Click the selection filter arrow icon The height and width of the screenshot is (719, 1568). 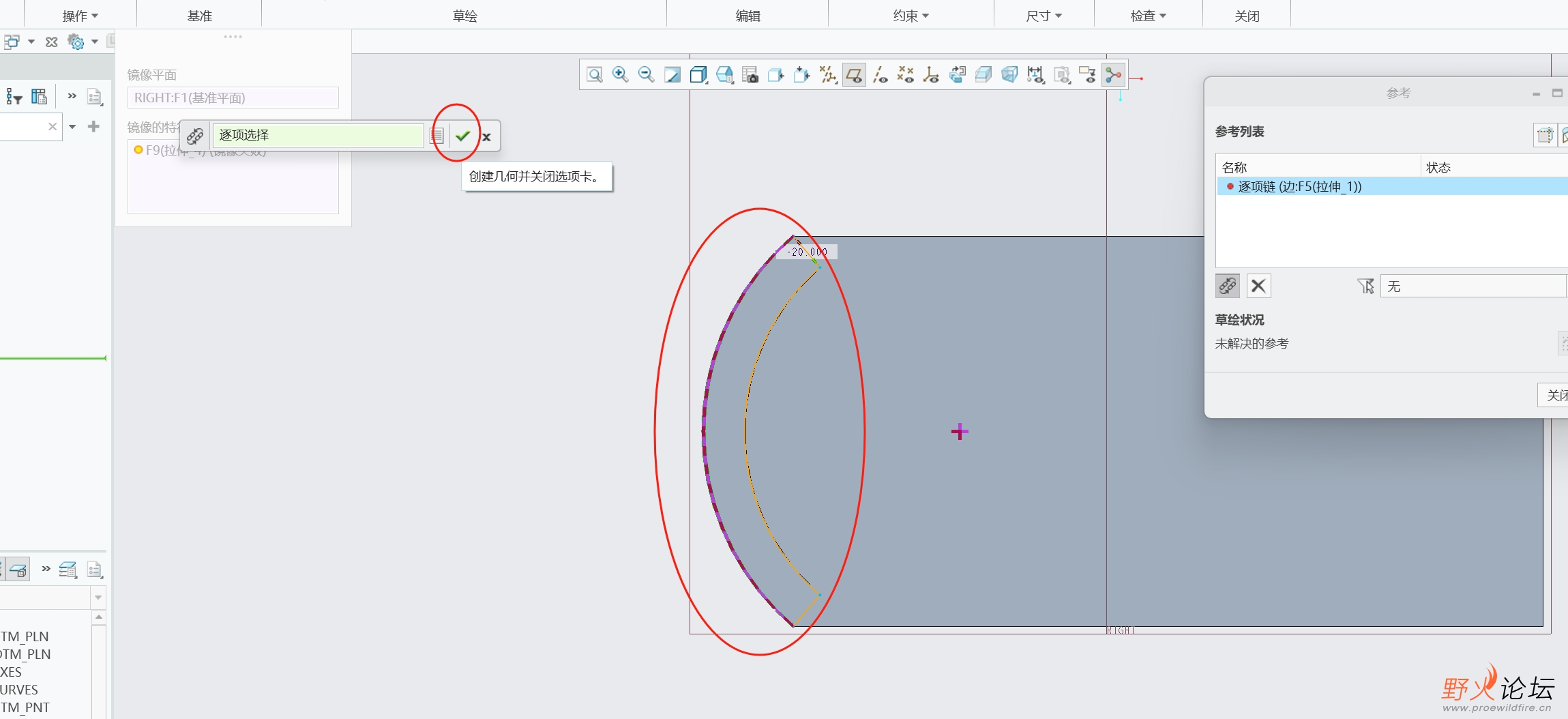coord(1365,286)
